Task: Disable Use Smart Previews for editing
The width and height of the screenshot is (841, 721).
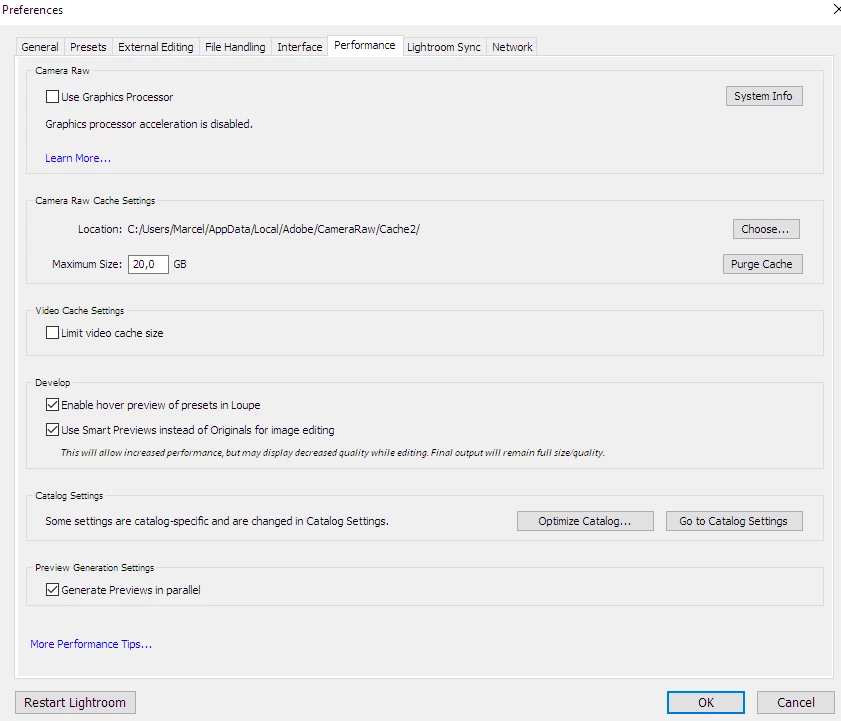Action: click(x=52, y=430)
